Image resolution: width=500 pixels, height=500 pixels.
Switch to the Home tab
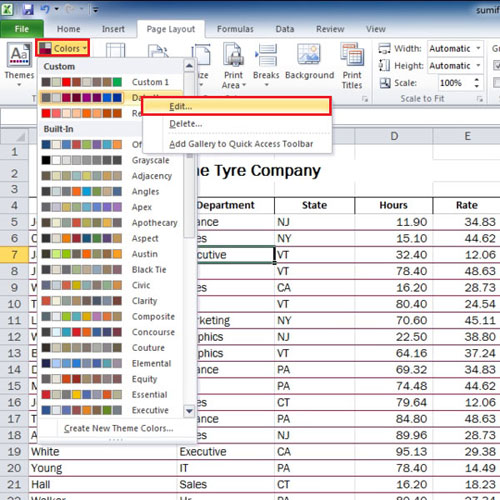tap(68, 29)
